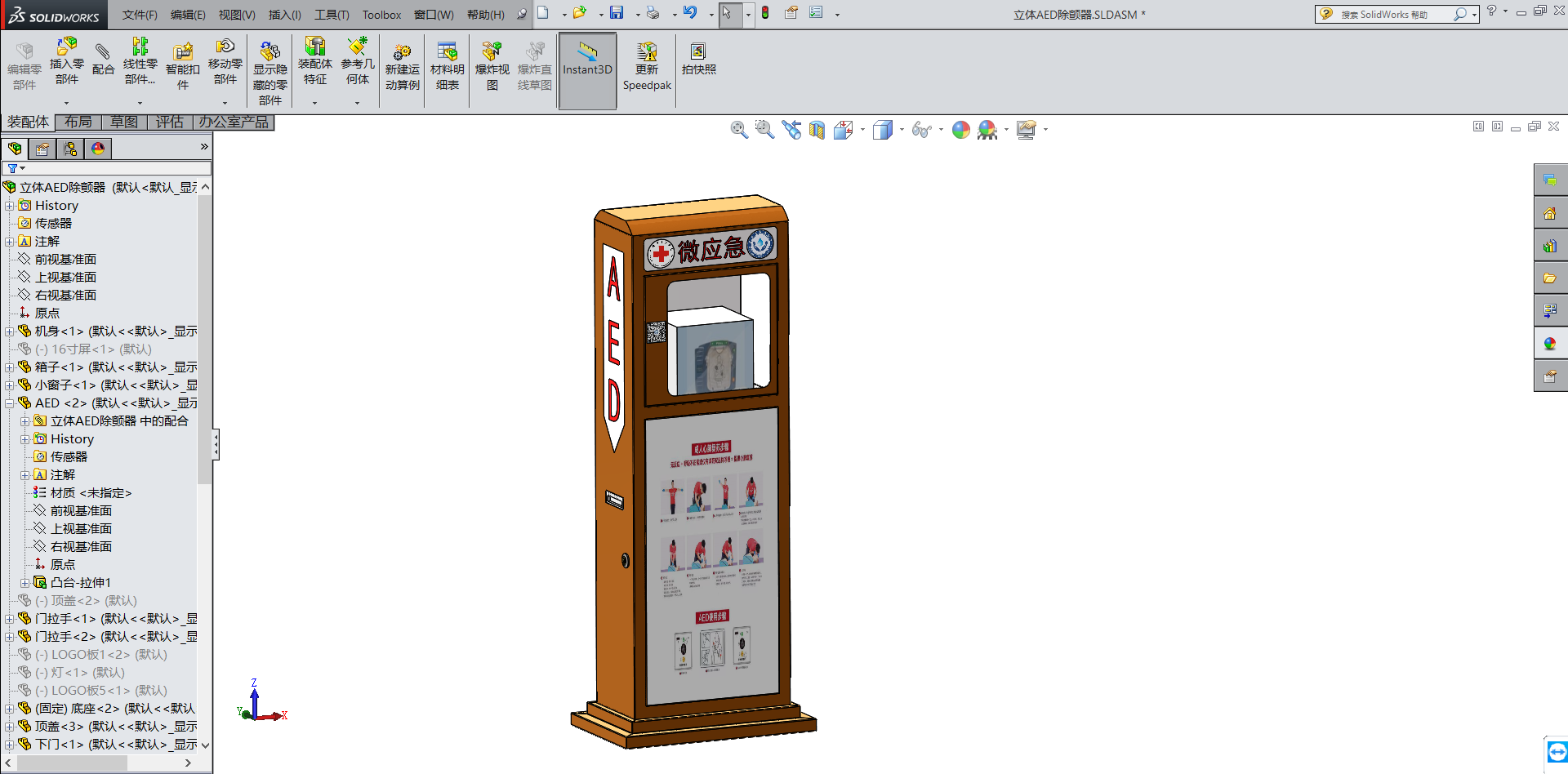Open the 视图(V) menu
Screen dimensions: 1568x774
pos(237,15)
